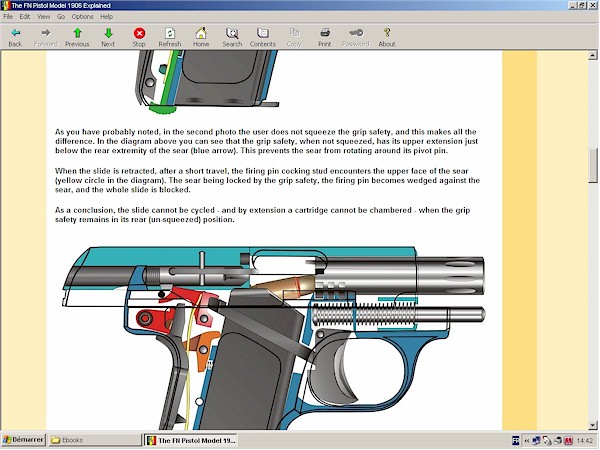Switch to the Ebooks taskbar window
Screen dimensions: 600x450
pyautogui.click(x=95, y=440)
